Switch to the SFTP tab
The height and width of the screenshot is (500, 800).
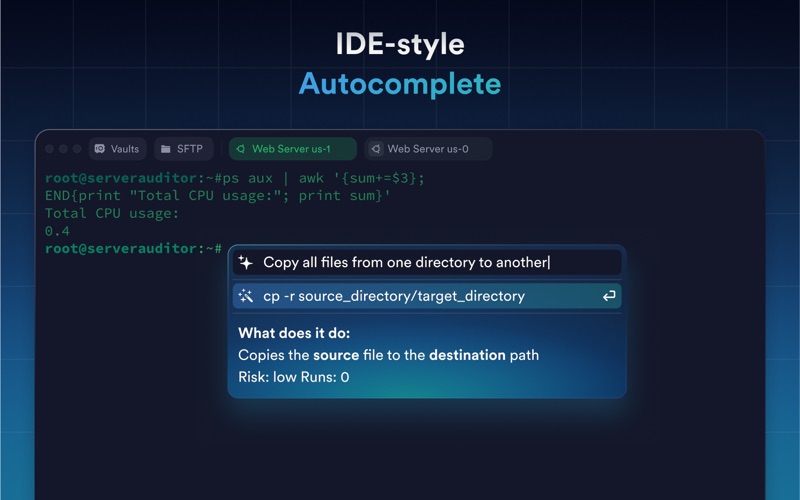coord(183,149)
